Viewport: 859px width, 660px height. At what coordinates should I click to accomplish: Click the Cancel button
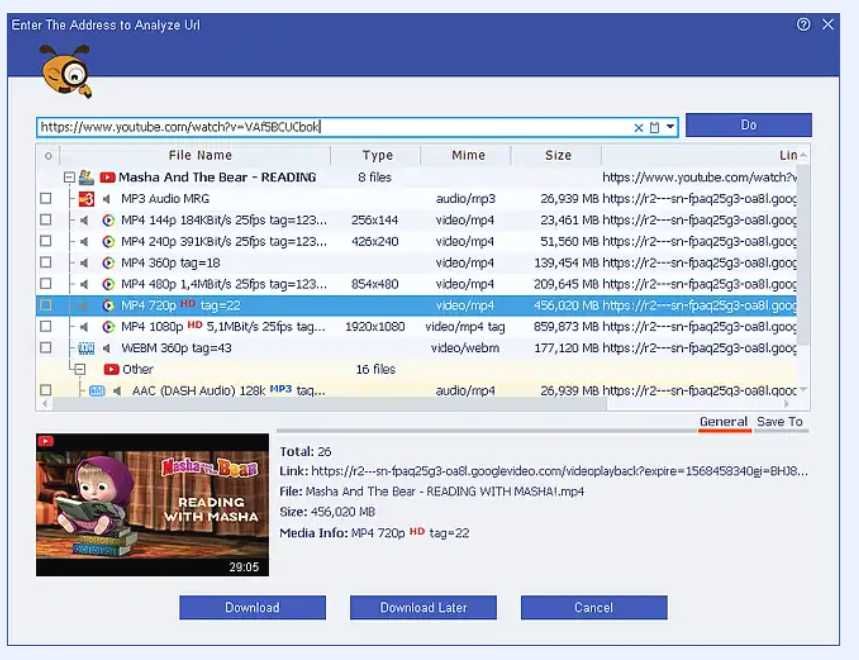(594, 607)
